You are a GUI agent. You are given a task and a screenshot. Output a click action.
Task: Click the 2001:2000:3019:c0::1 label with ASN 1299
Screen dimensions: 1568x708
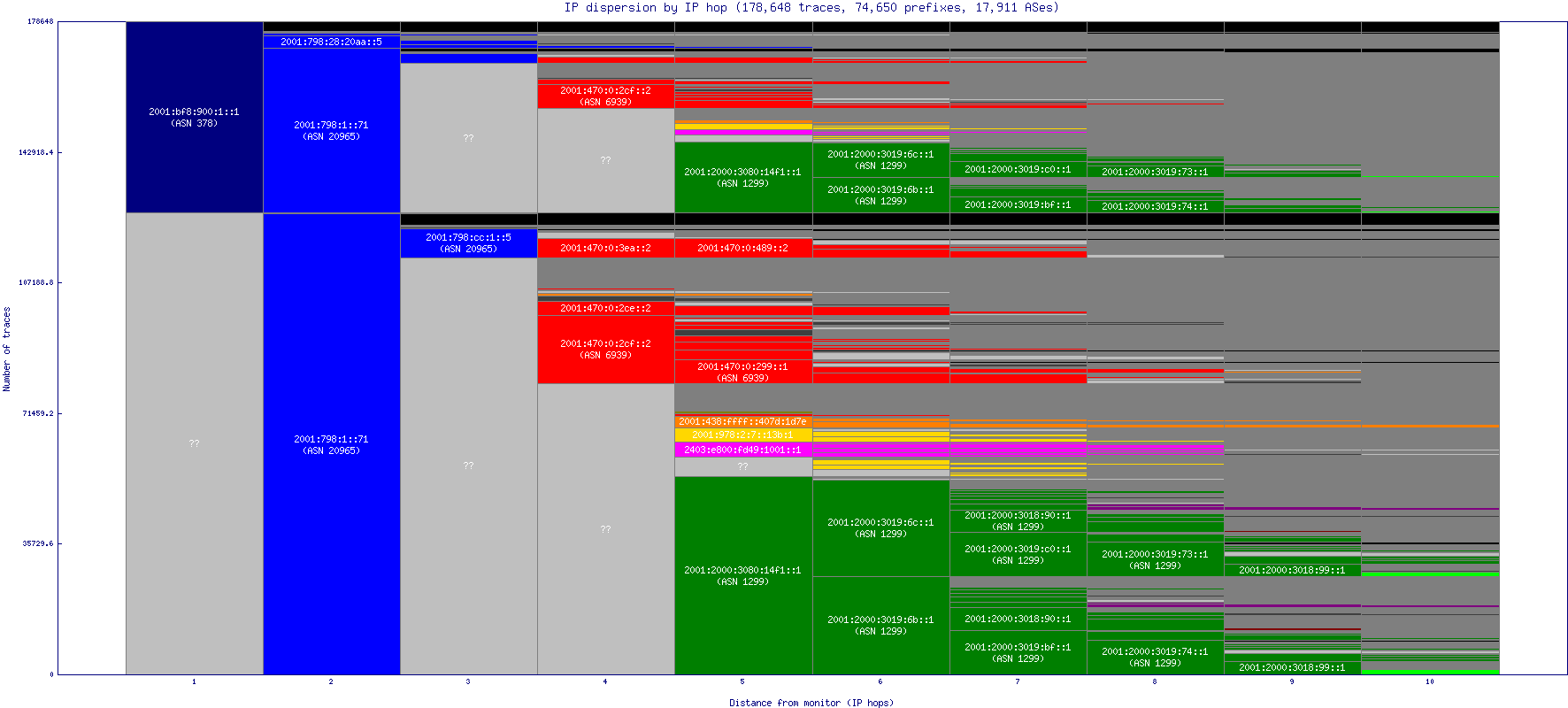point(1018,554)
